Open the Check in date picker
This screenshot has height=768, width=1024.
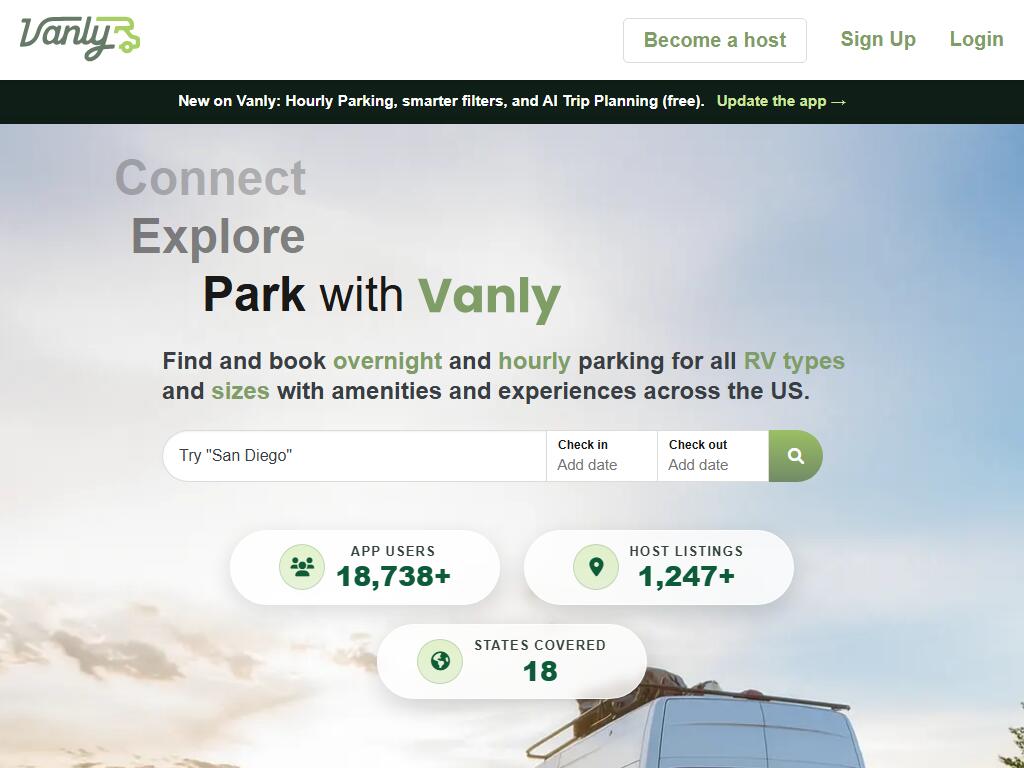tap(601, 456)
